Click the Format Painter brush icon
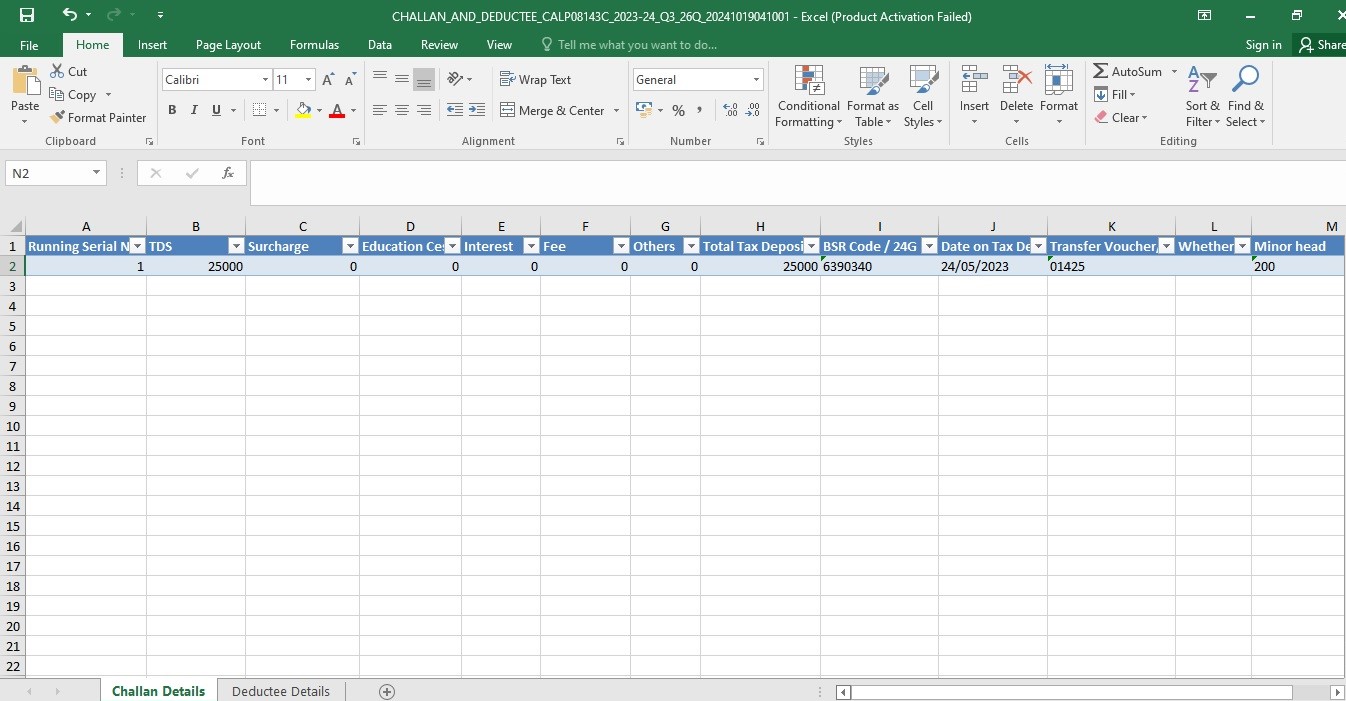Image resolution: width=1346 pixels, height=701 pixels. pyautogui.click(x=57, y=118)
